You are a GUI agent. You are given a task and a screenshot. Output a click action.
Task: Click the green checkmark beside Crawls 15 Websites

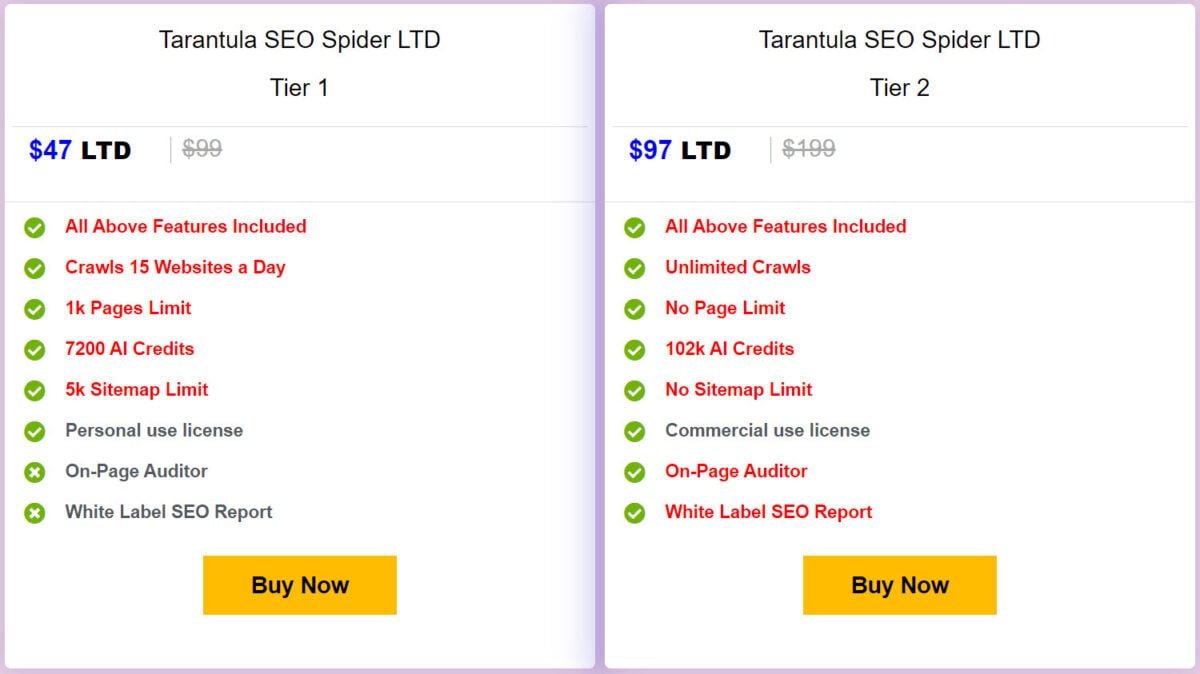35,268
